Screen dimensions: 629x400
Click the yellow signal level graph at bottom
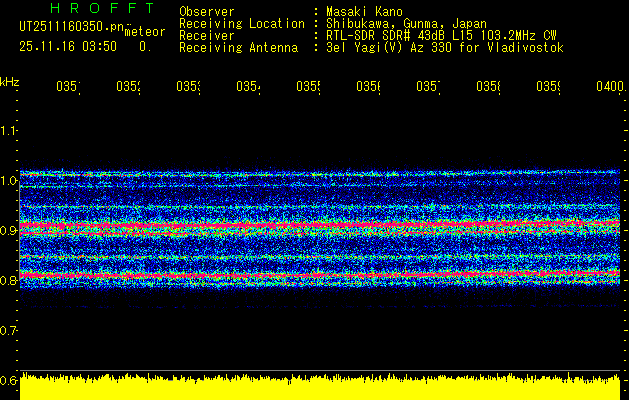point(320,389)
